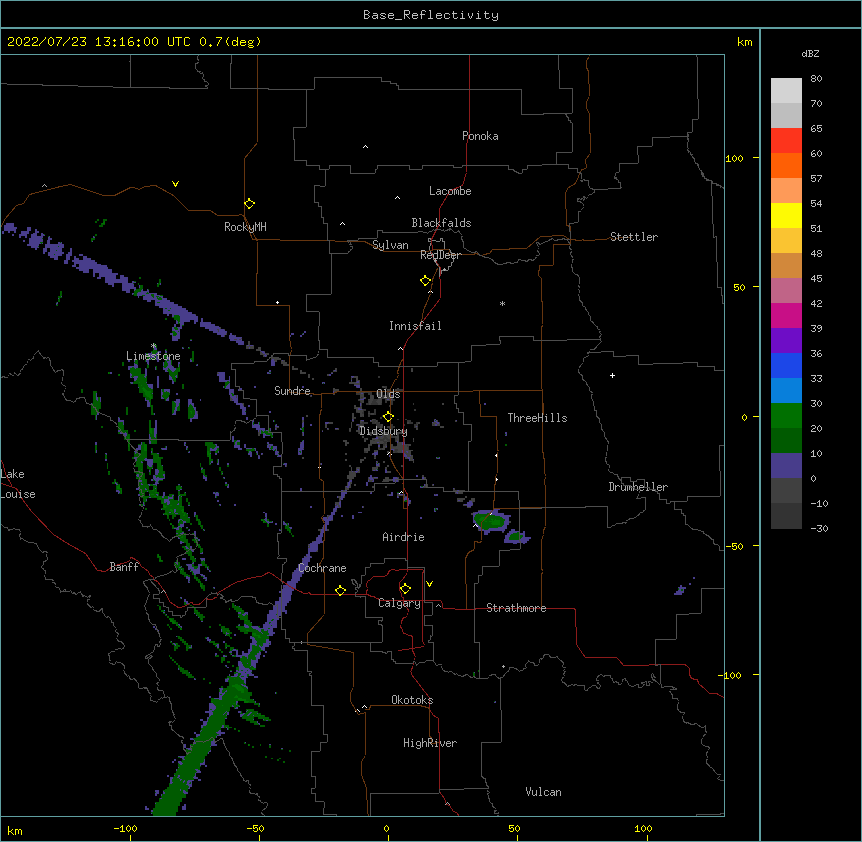
Task: Click the Olds town label
Action: 388,394
